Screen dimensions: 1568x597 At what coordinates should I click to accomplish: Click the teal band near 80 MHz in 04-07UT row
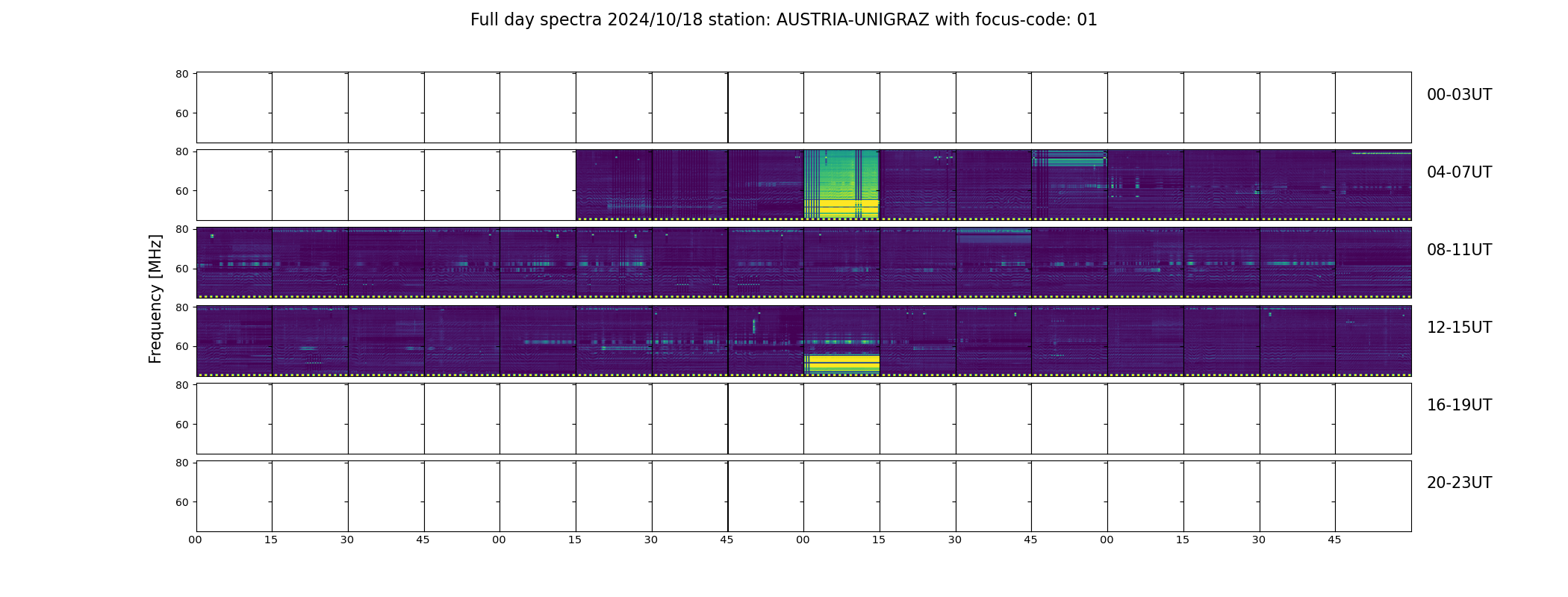coord(1068,157)
